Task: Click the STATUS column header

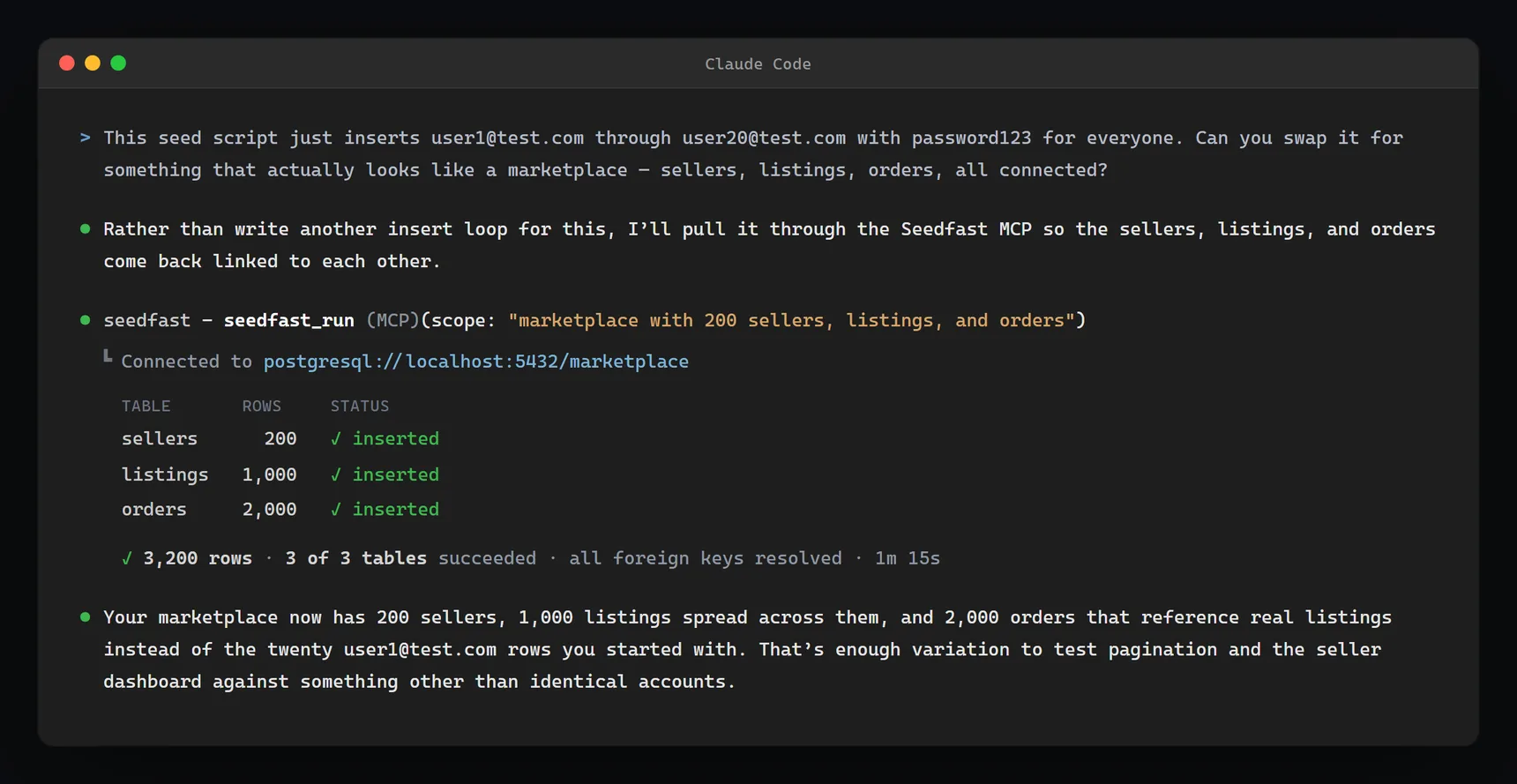Action: pos(360,406)
